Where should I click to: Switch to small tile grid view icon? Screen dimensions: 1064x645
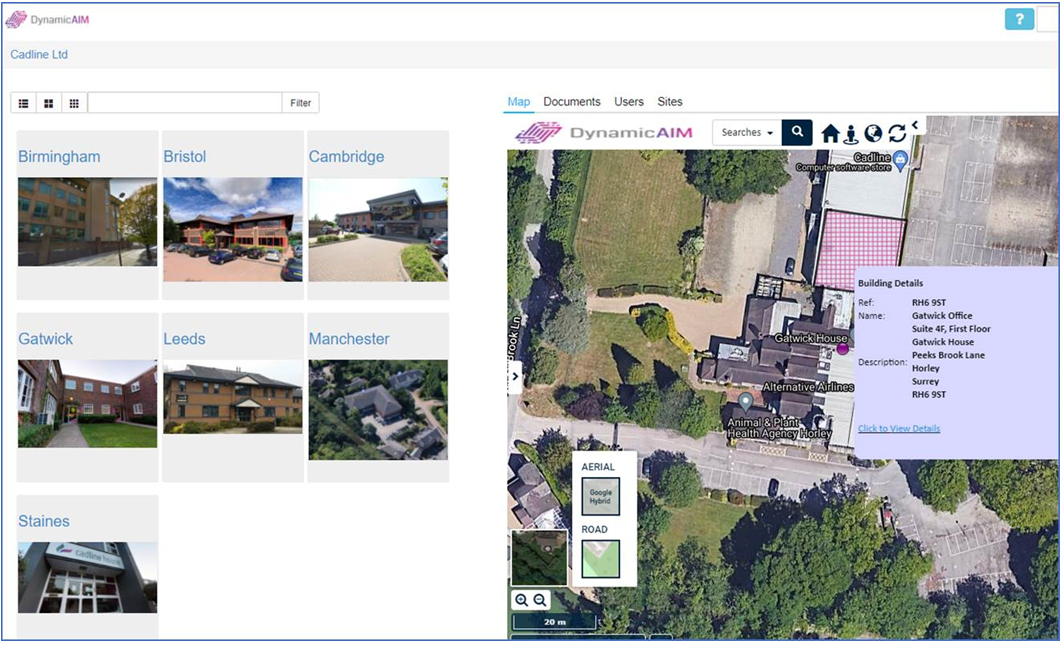pyautogui.click(x=74, y=103)
